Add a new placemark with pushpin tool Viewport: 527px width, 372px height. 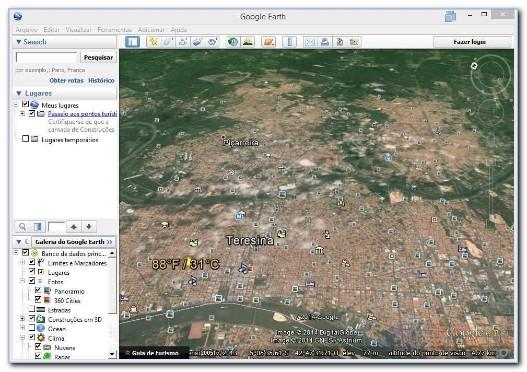click(x=154, y=42)
